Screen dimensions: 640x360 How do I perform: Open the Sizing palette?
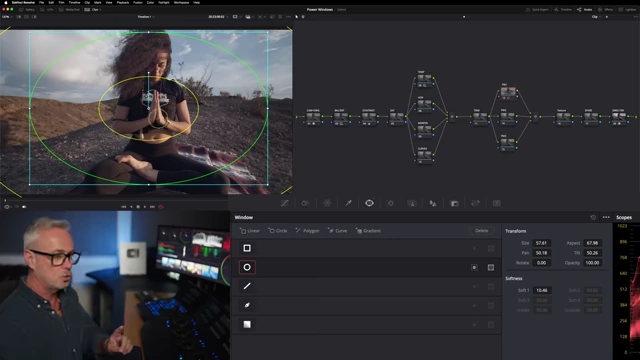click(476, 203)
